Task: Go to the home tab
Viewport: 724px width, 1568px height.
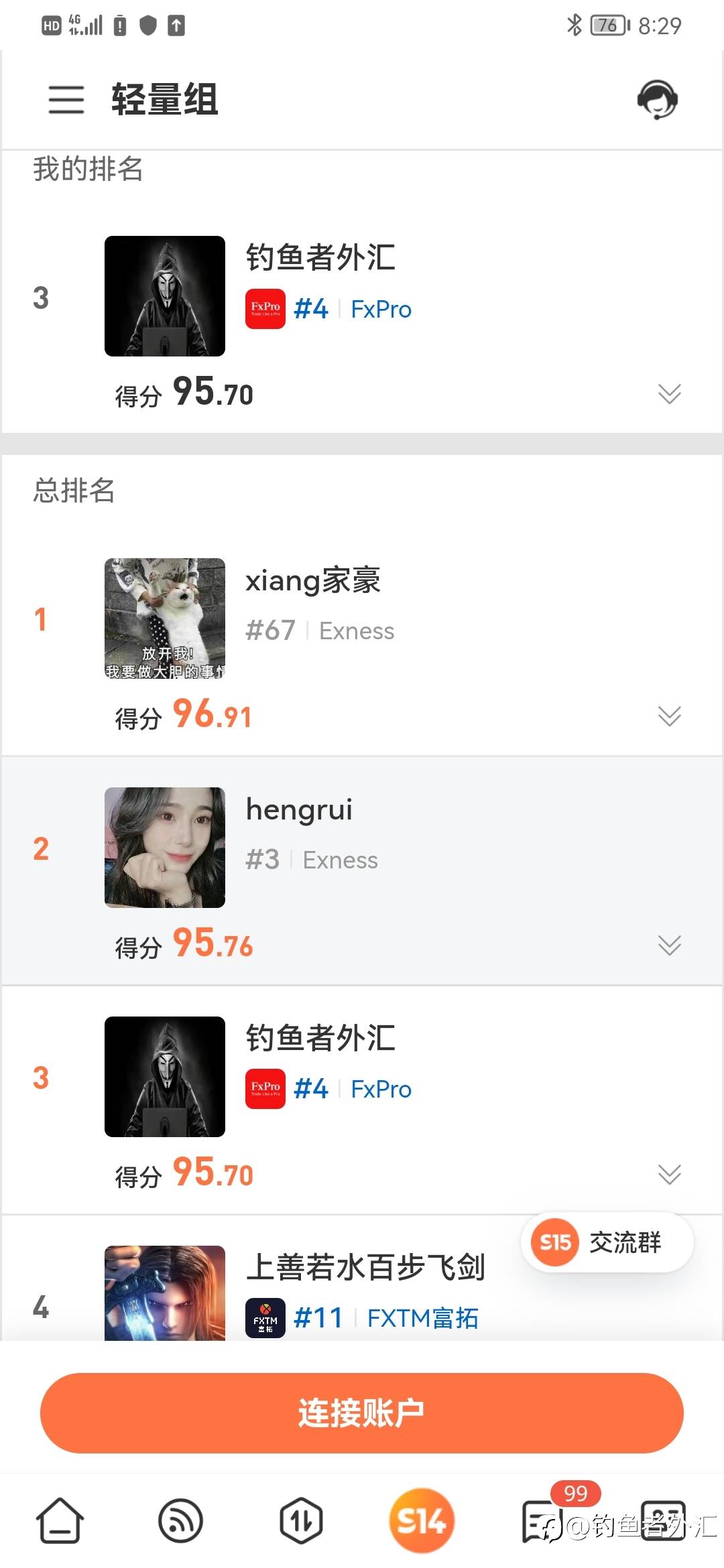Action: pyautogui.click(x=60, y=1520)
